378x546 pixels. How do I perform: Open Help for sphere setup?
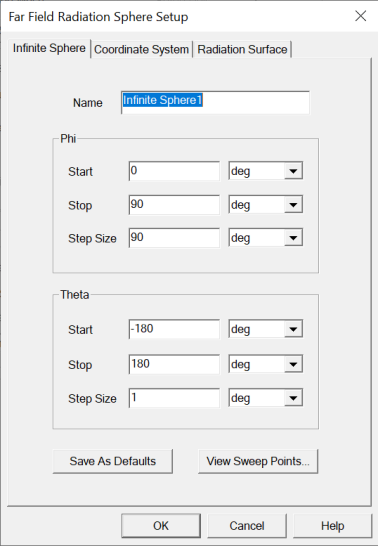tap(333, 525)
